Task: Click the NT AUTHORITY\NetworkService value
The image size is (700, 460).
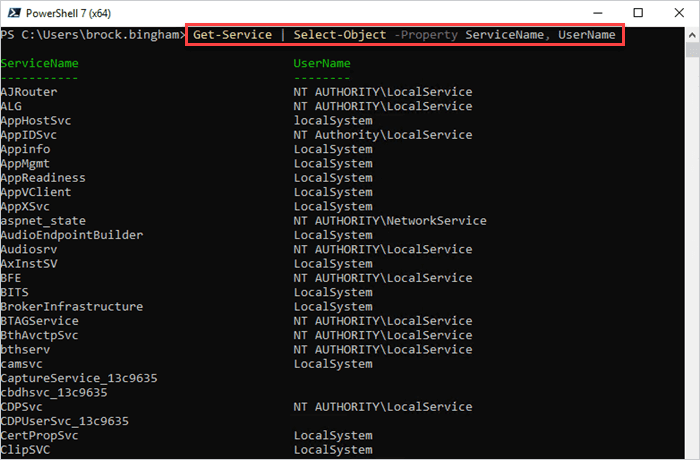Action: 390,221
